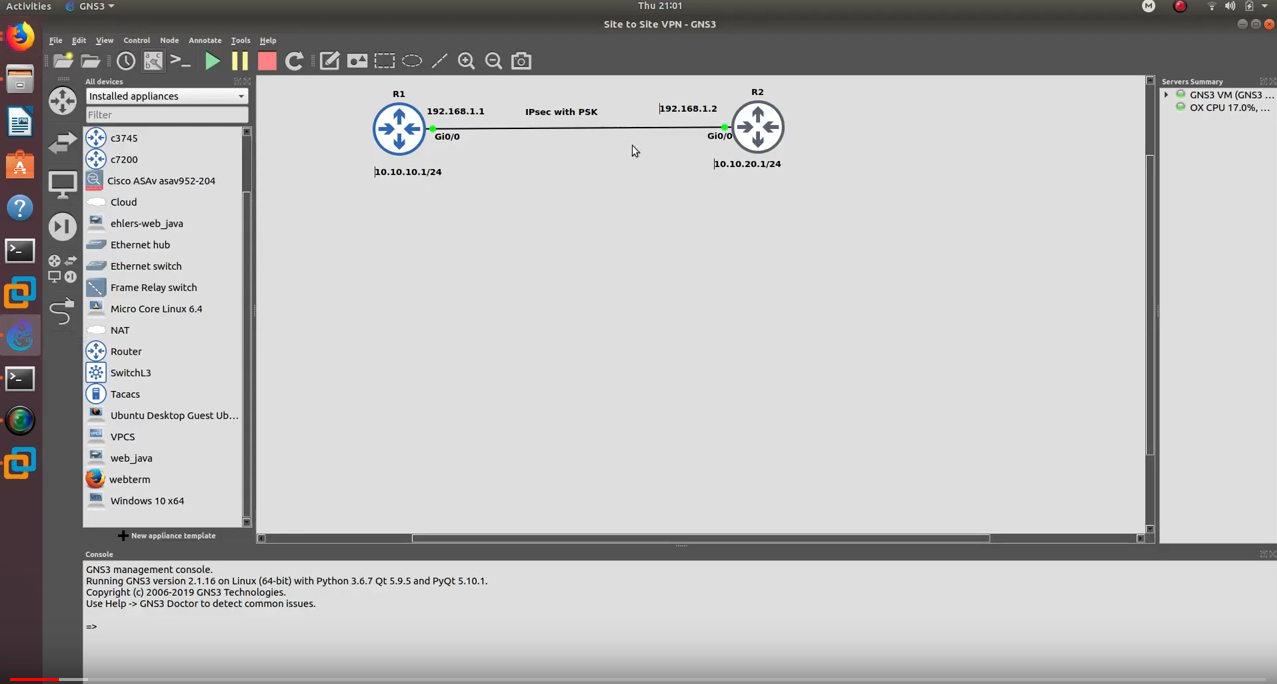The image size is (1277, 684).
Task: Start all devices with the green play button
Action: click(212, 61)
